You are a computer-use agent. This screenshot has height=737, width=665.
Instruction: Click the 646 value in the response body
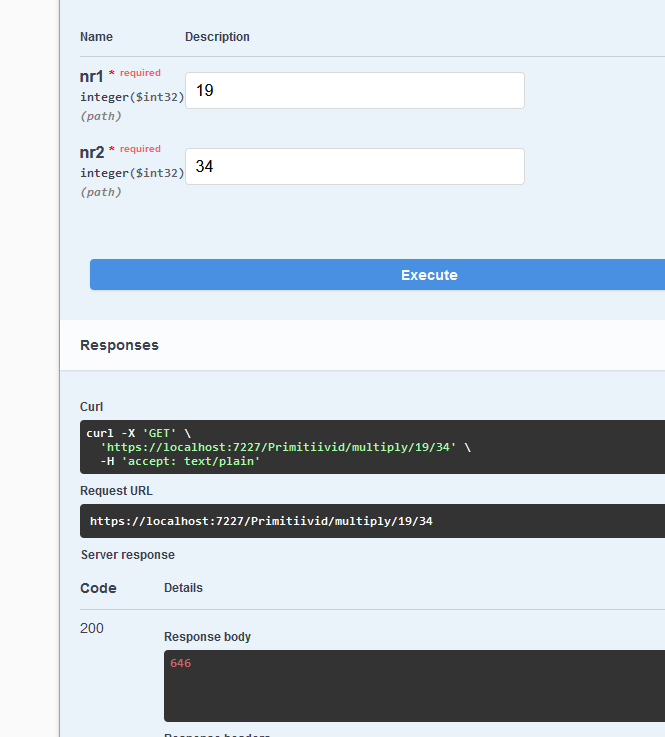pyautogui.click(x=180, y=663)
